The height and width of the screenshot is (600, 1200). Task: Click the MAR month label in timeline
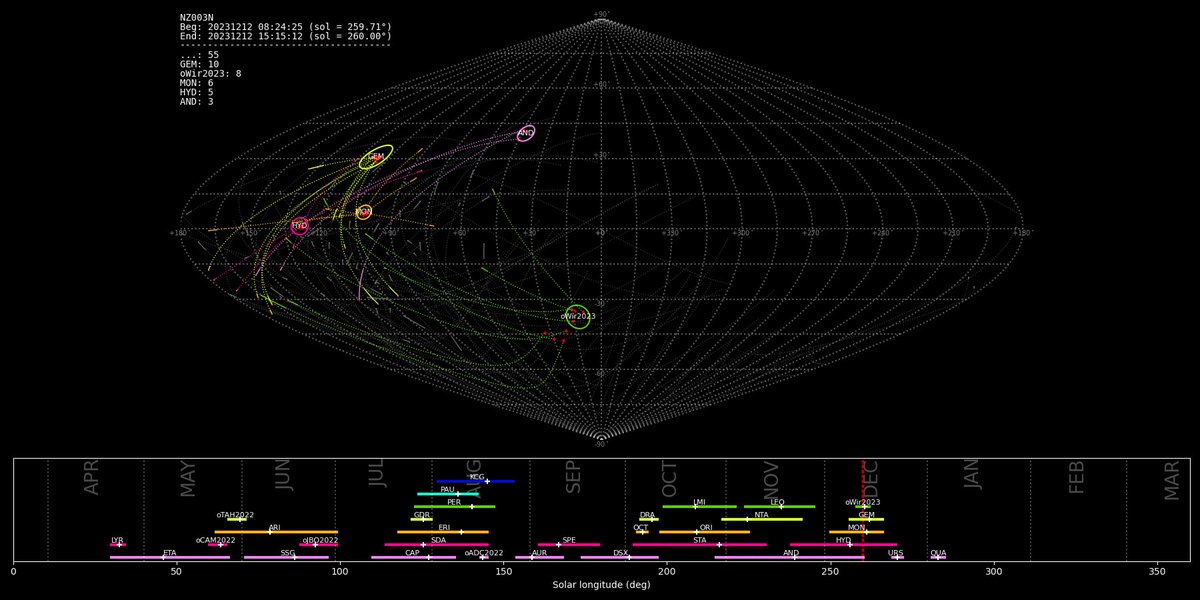(1173, 479)
